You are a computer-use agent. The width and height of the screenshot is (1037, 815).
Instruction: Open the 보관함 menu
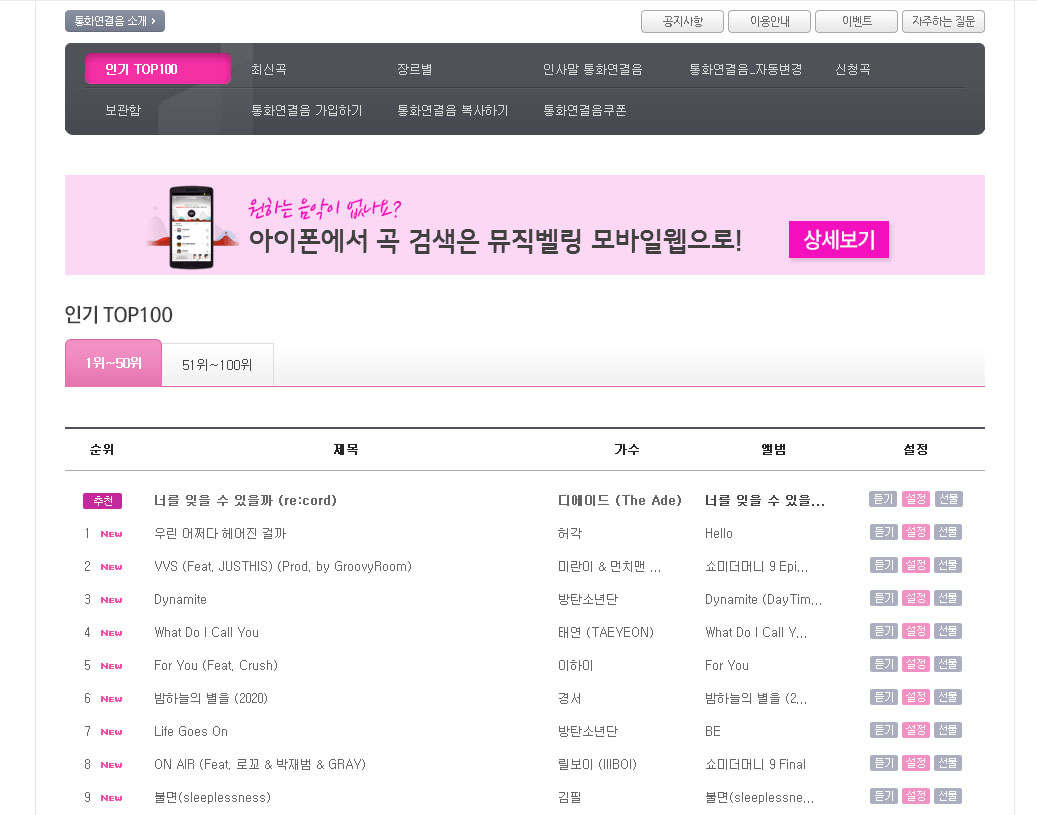(x=120, y=110)
